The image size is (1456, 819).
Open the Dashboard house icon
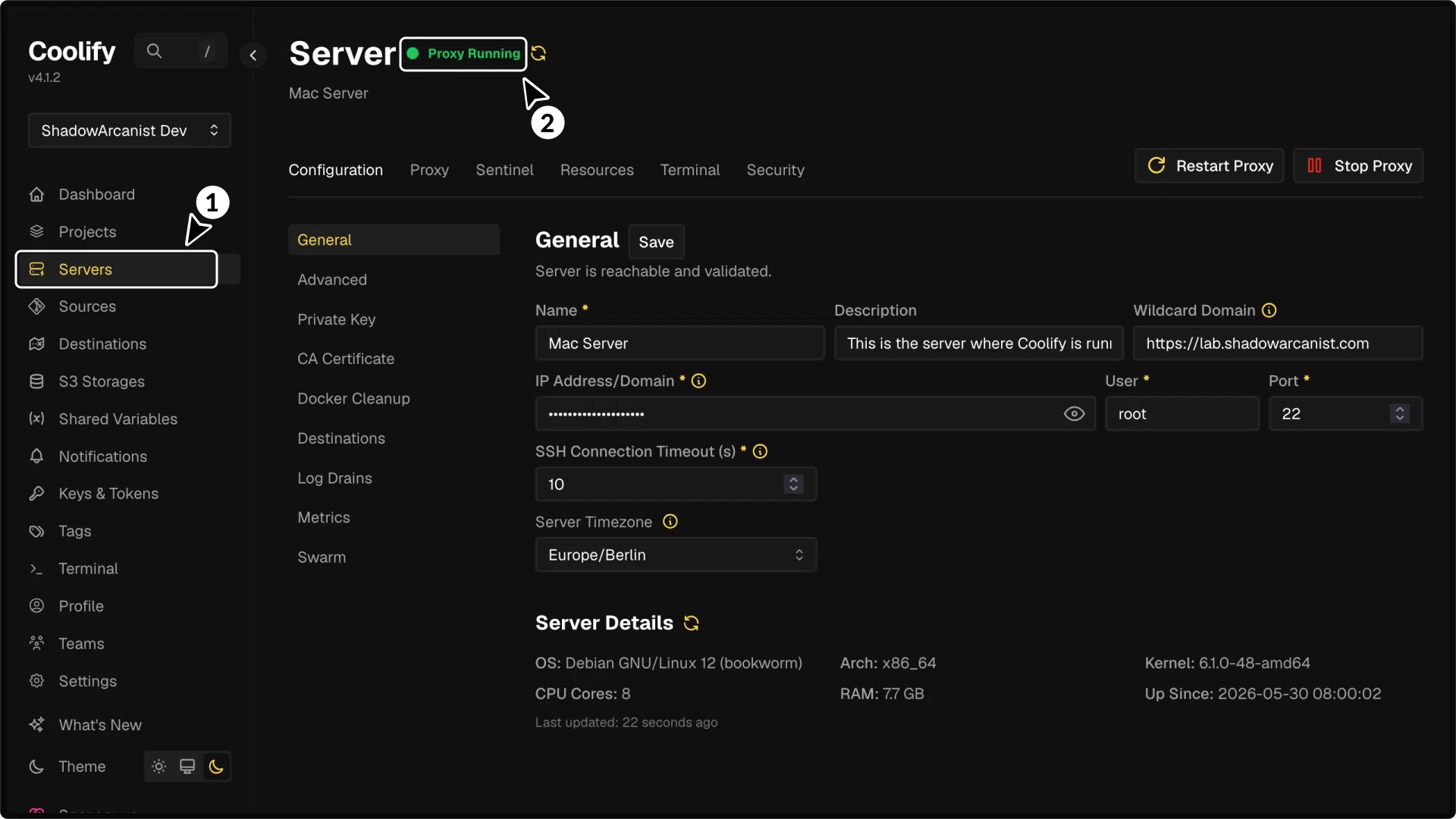[36, 195]
